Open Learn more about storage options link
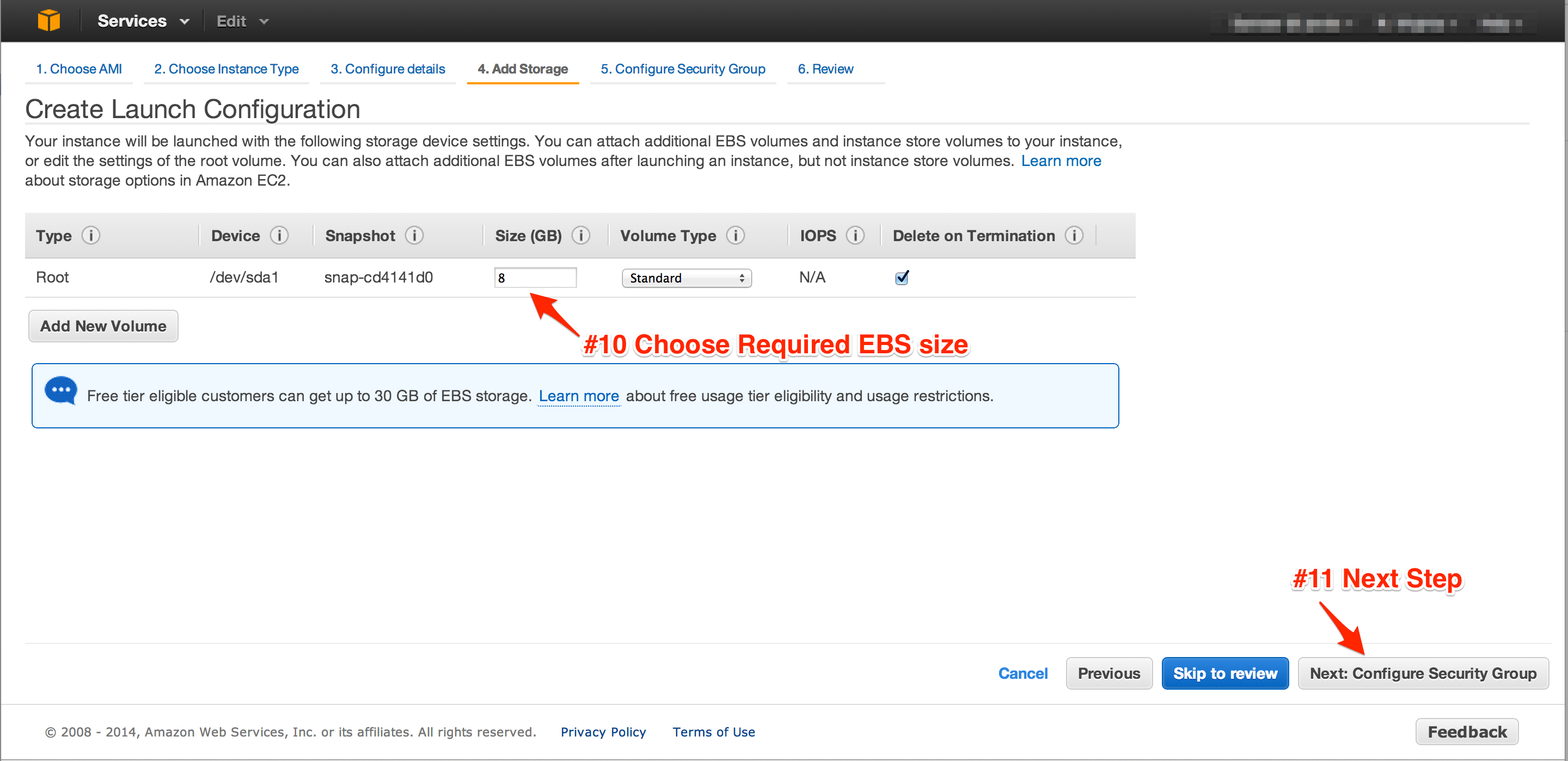The image size is (1568, 761). point(1061,161)
